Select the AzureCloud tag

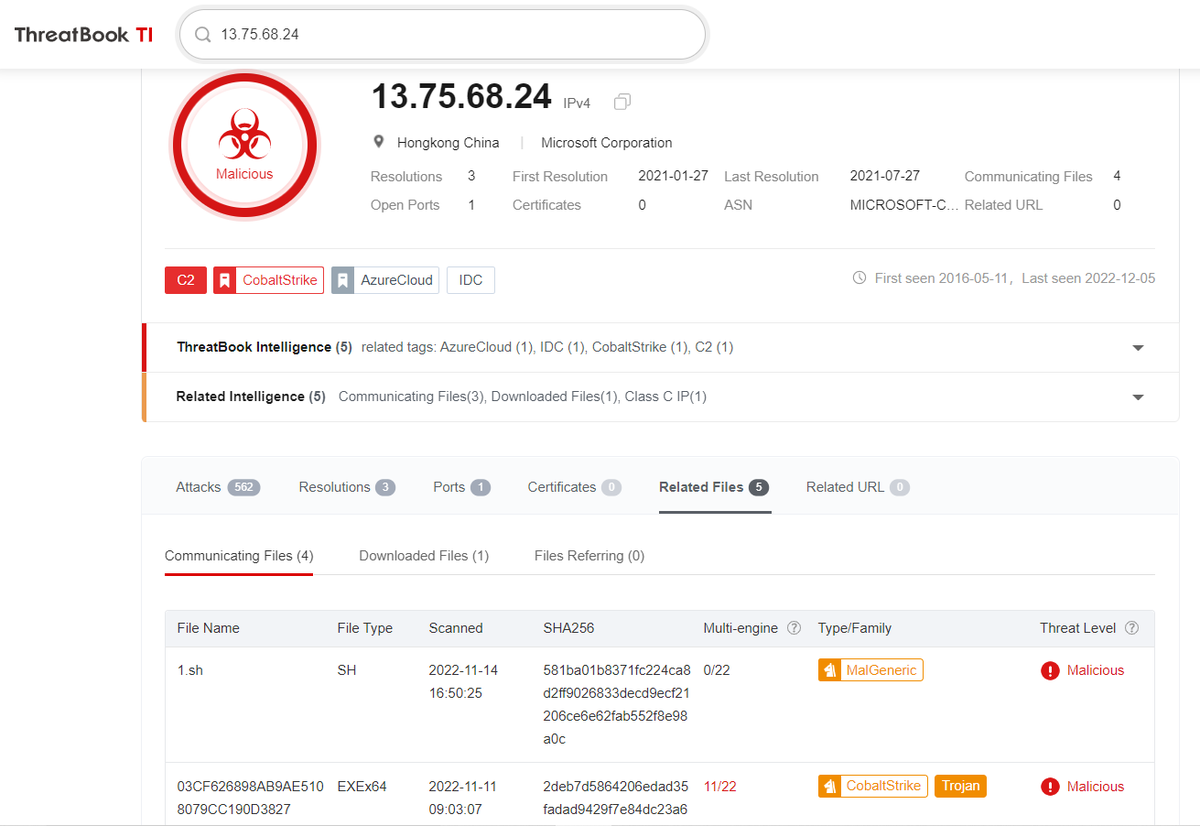385,280
